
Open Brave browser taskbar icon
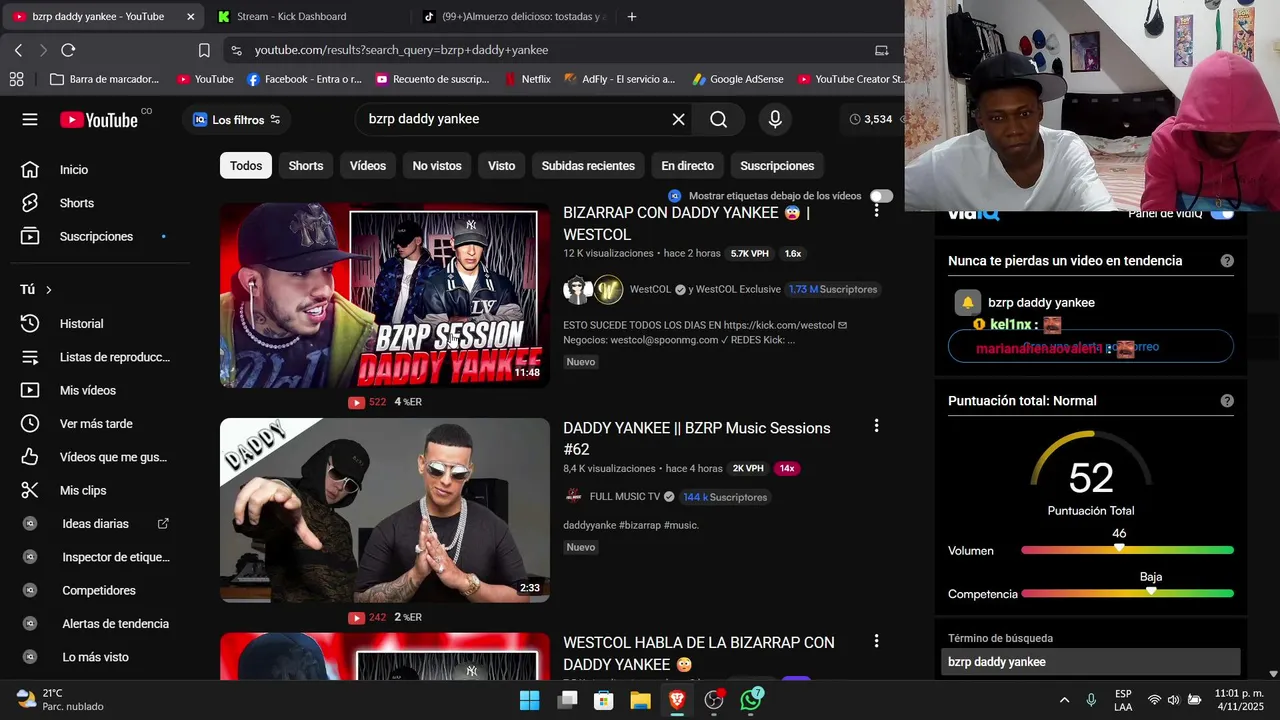677,700
